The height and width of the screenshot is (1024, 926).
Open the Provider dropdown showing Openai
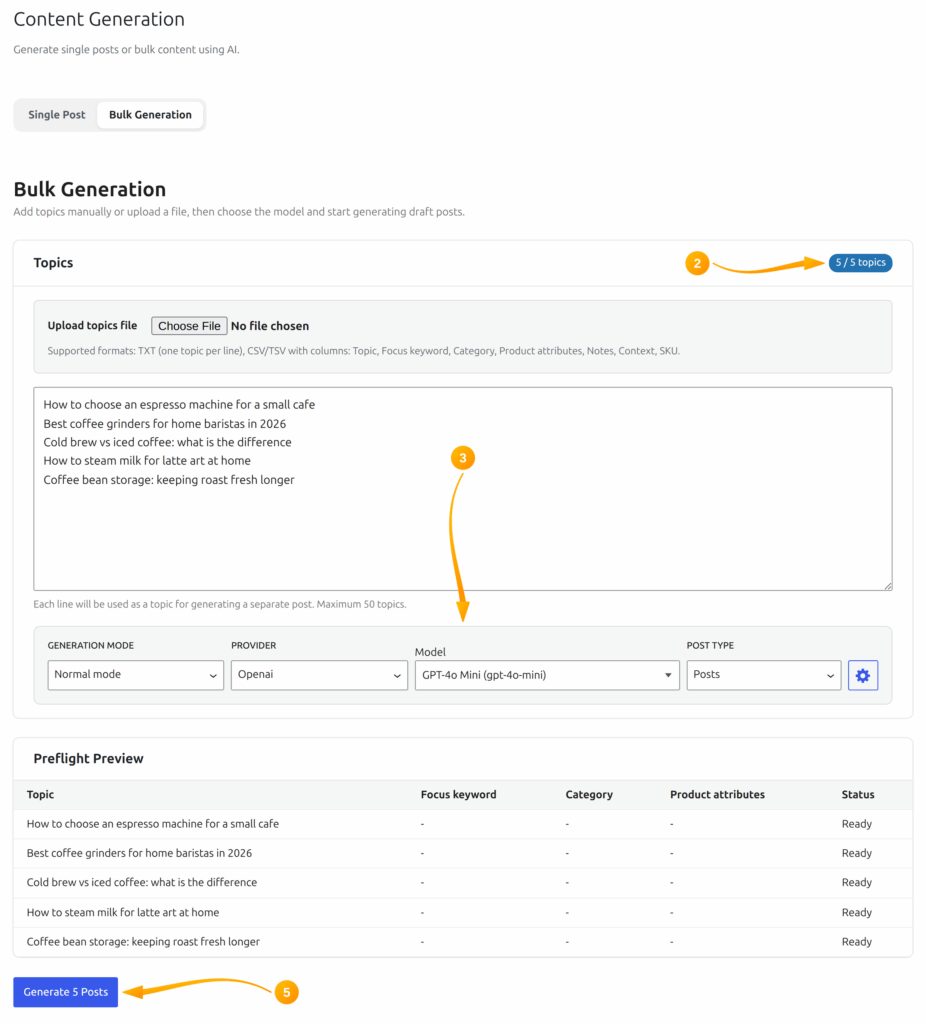coord(319,675)
